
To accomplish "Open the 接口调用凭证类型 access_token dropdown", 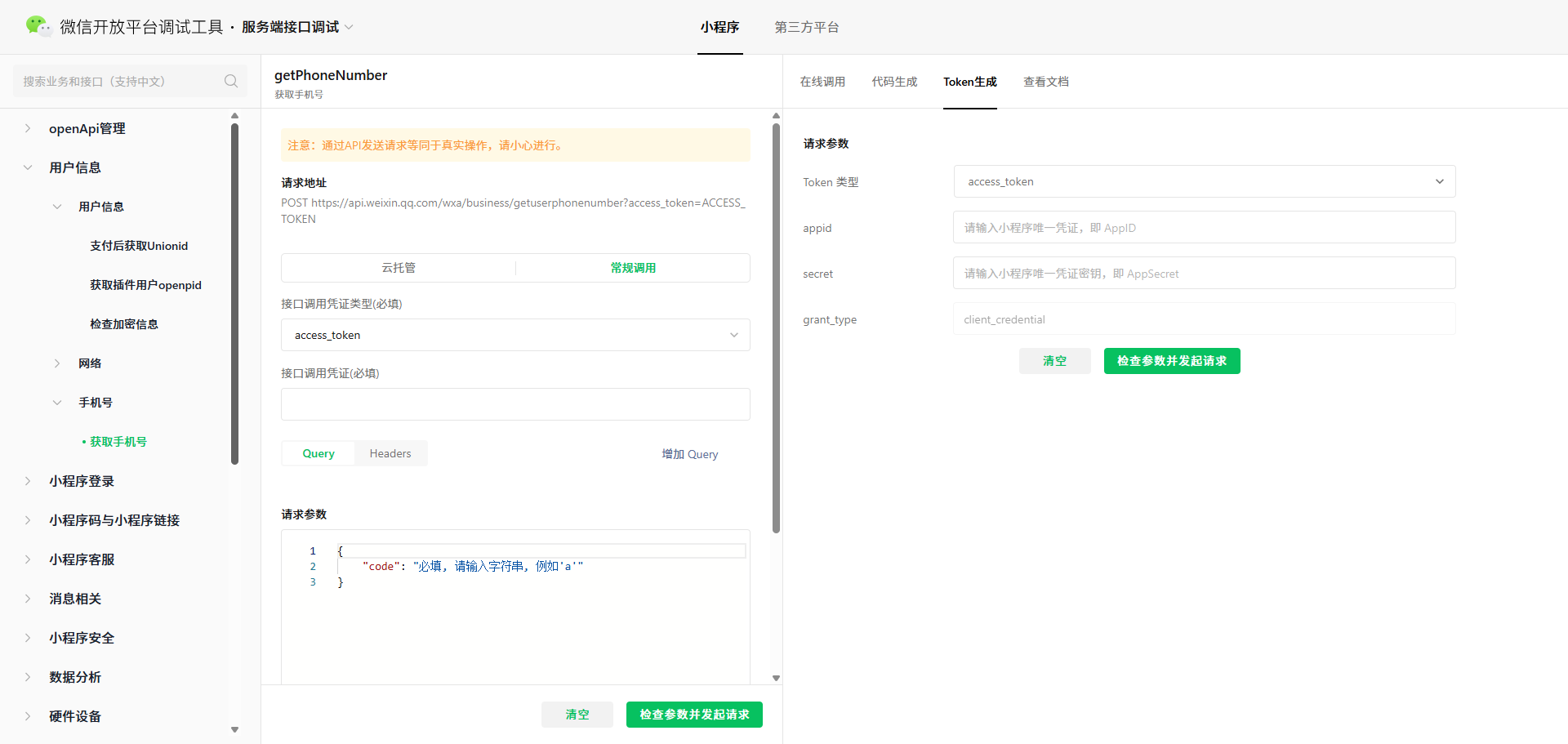I will tap(515, 335).
